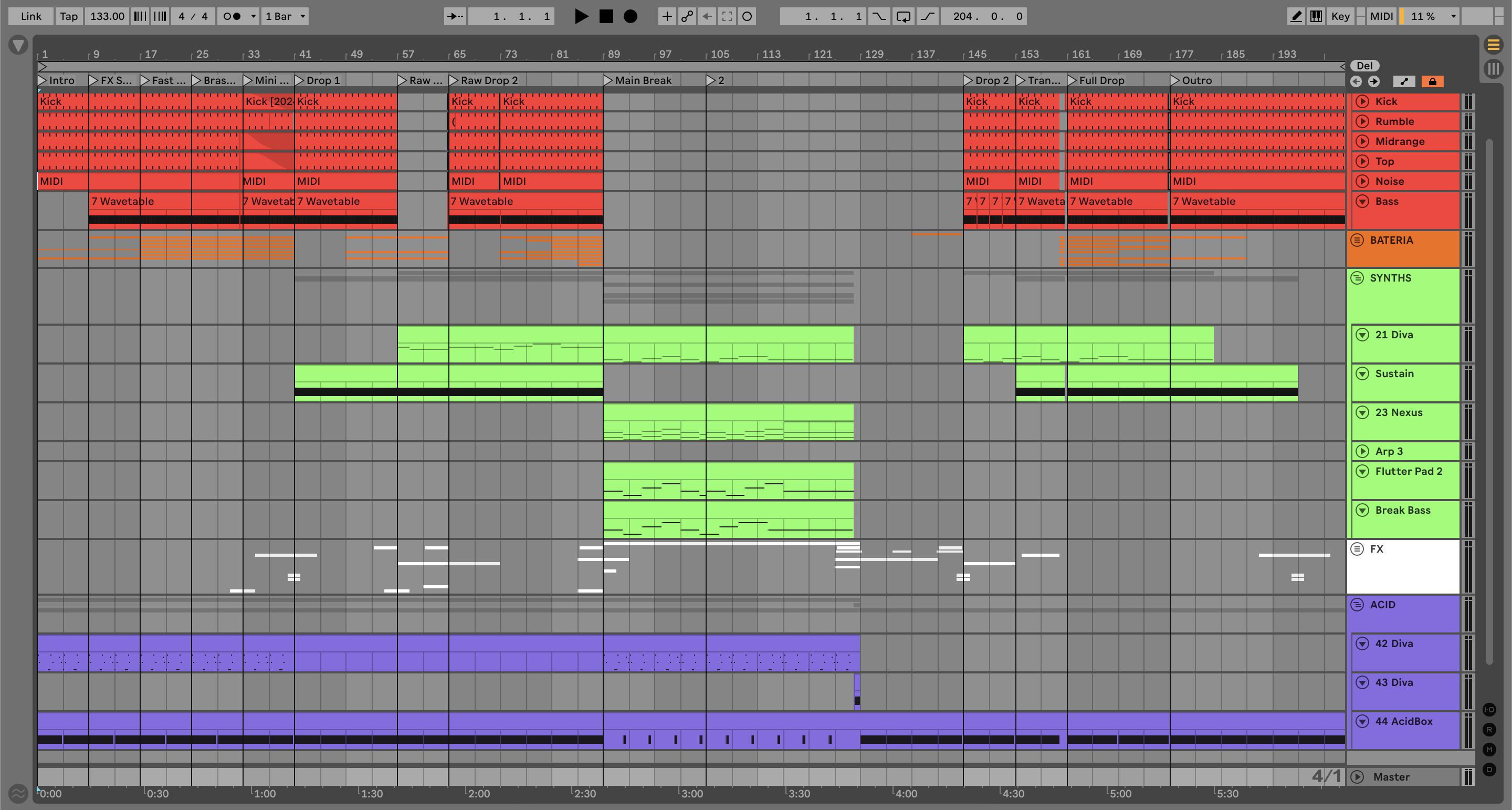Toggle Draw Mode pencil icon
Image resolution: width=1512 pixels, height=810 pixels.
tap(1296, 16)
